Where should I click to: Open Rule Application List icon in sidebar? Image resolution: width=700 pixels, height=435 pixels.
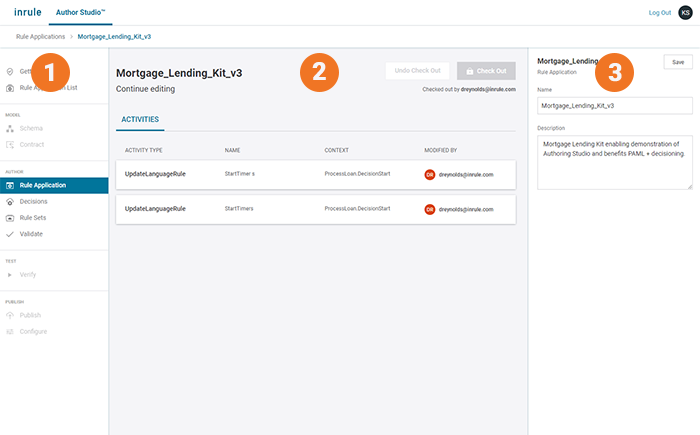[10, 88]
